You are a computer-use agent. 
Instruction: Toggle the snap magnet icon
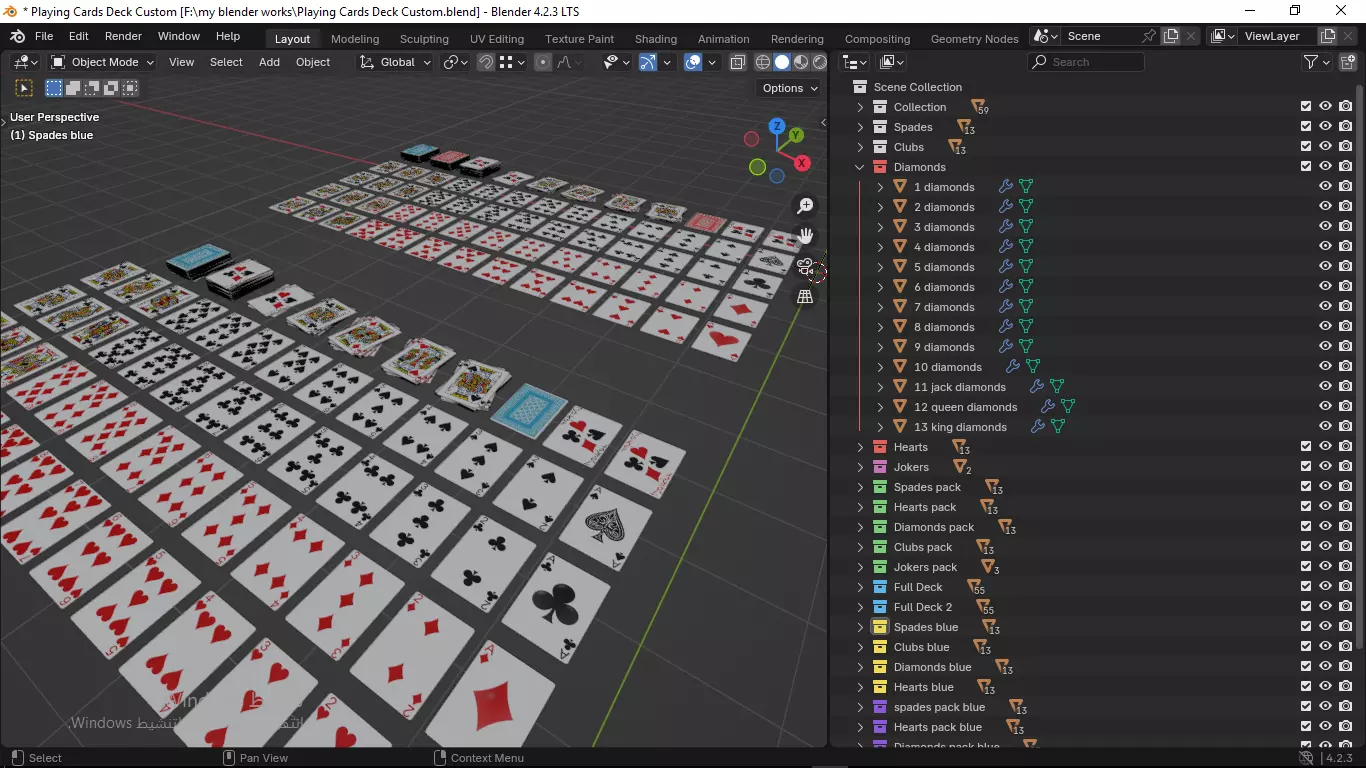[x=486, y=62]
